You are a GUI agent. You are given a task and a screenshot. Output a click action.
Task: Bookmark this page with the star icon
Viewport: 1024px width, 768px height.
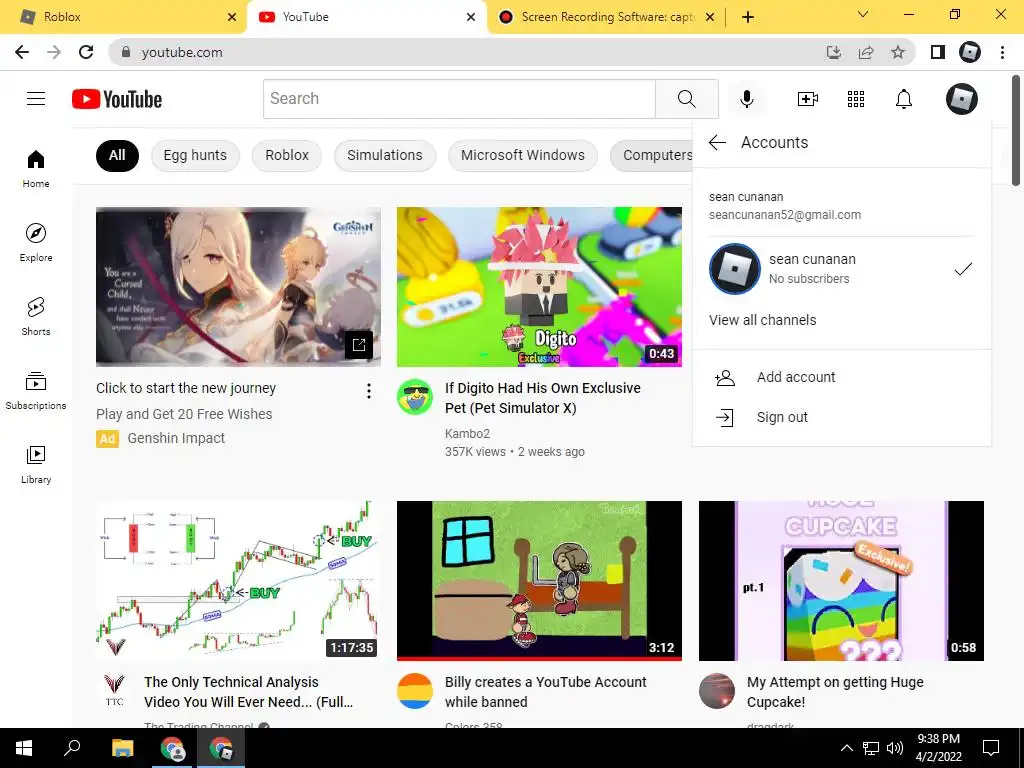point(898,52)
